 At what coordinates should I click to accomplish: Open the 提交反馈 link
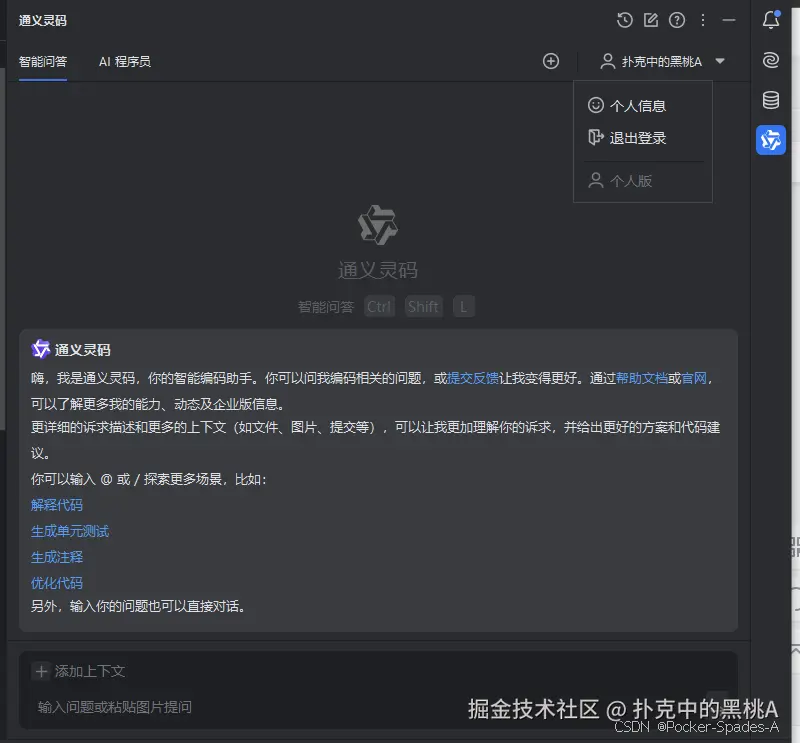pos(473,378)
